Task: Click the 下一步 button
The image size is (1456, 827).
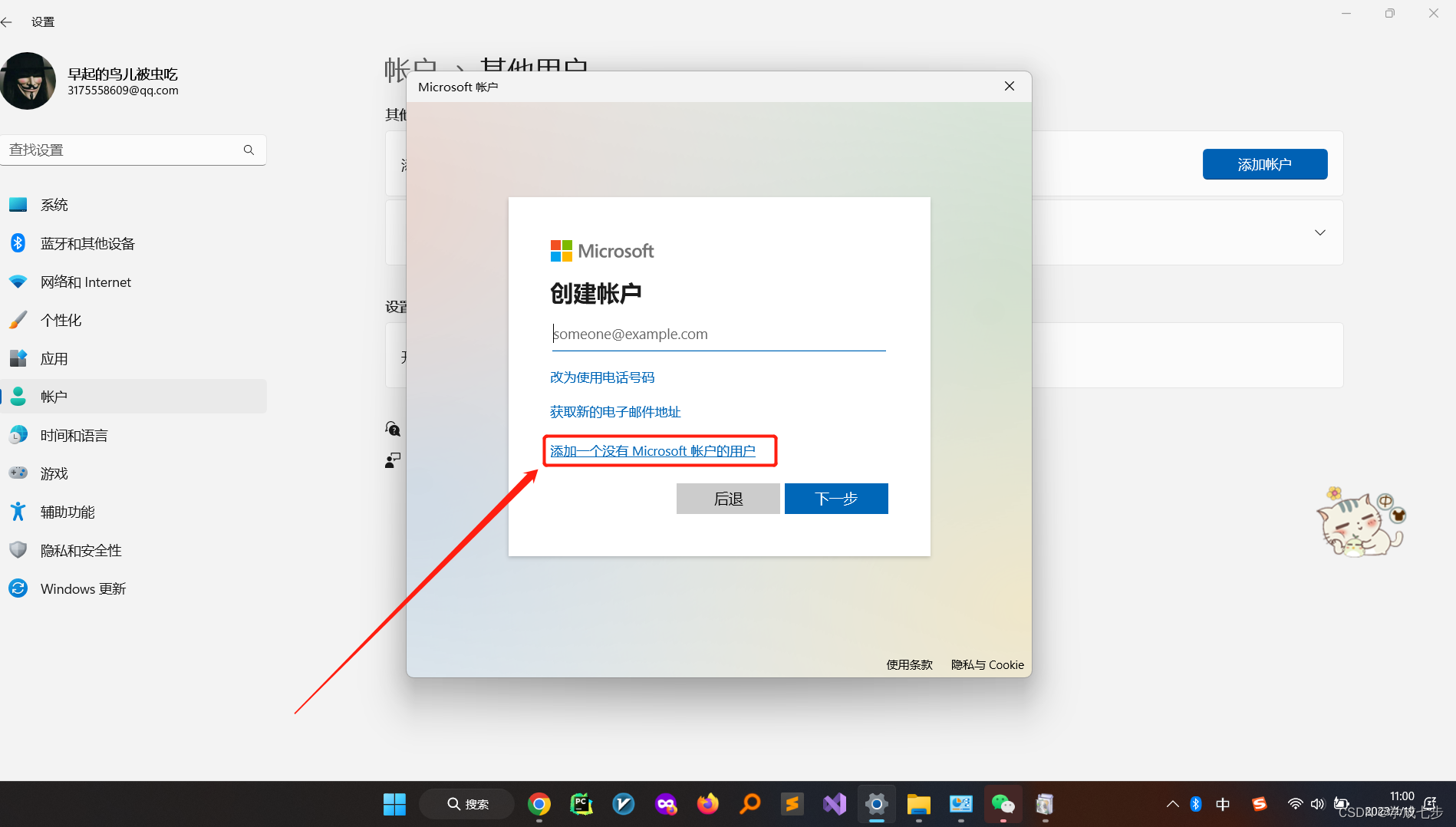Action: (836, 499)
